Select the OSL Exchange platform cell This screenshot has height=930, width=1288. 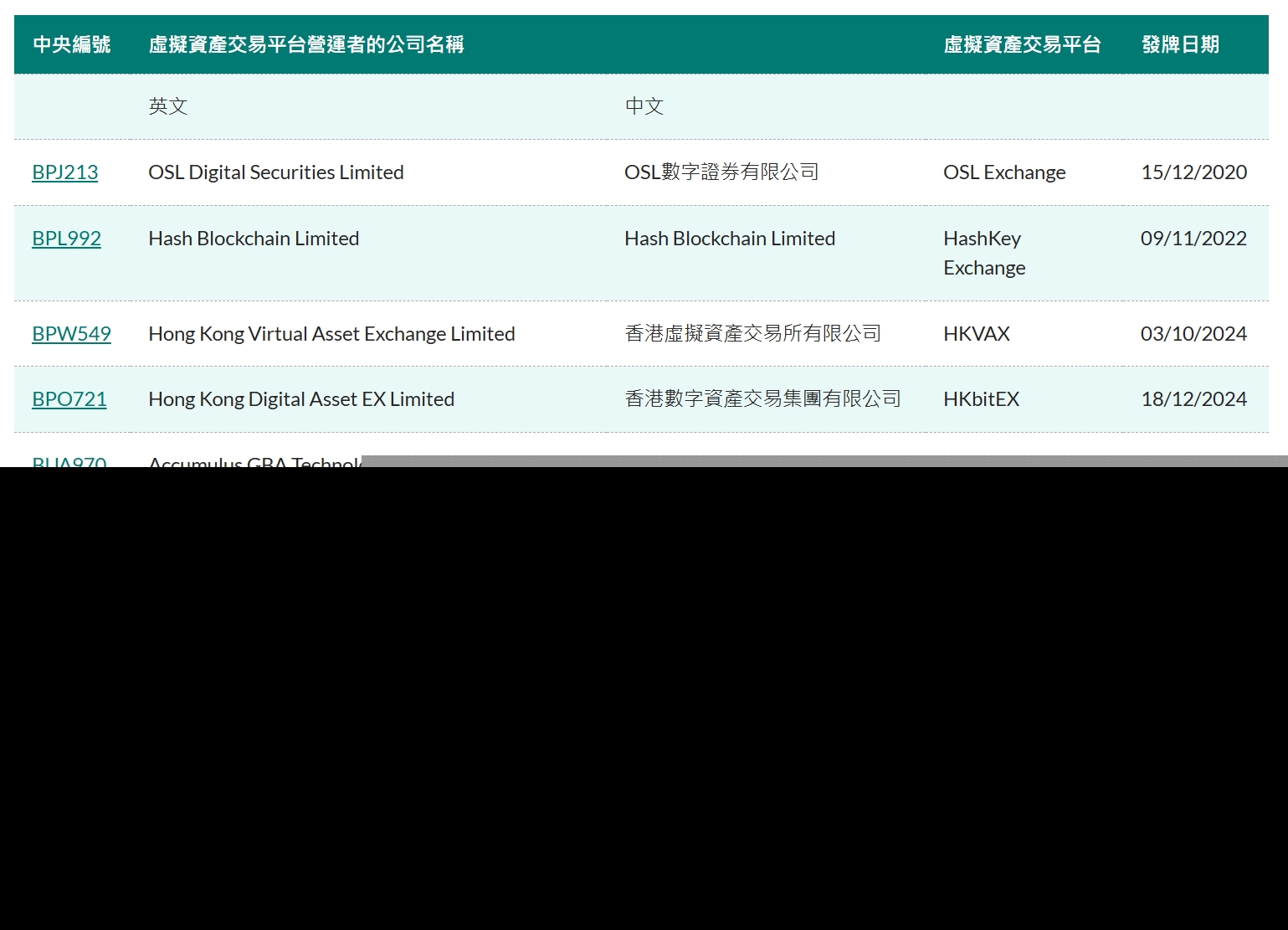tap(1004, 172)
